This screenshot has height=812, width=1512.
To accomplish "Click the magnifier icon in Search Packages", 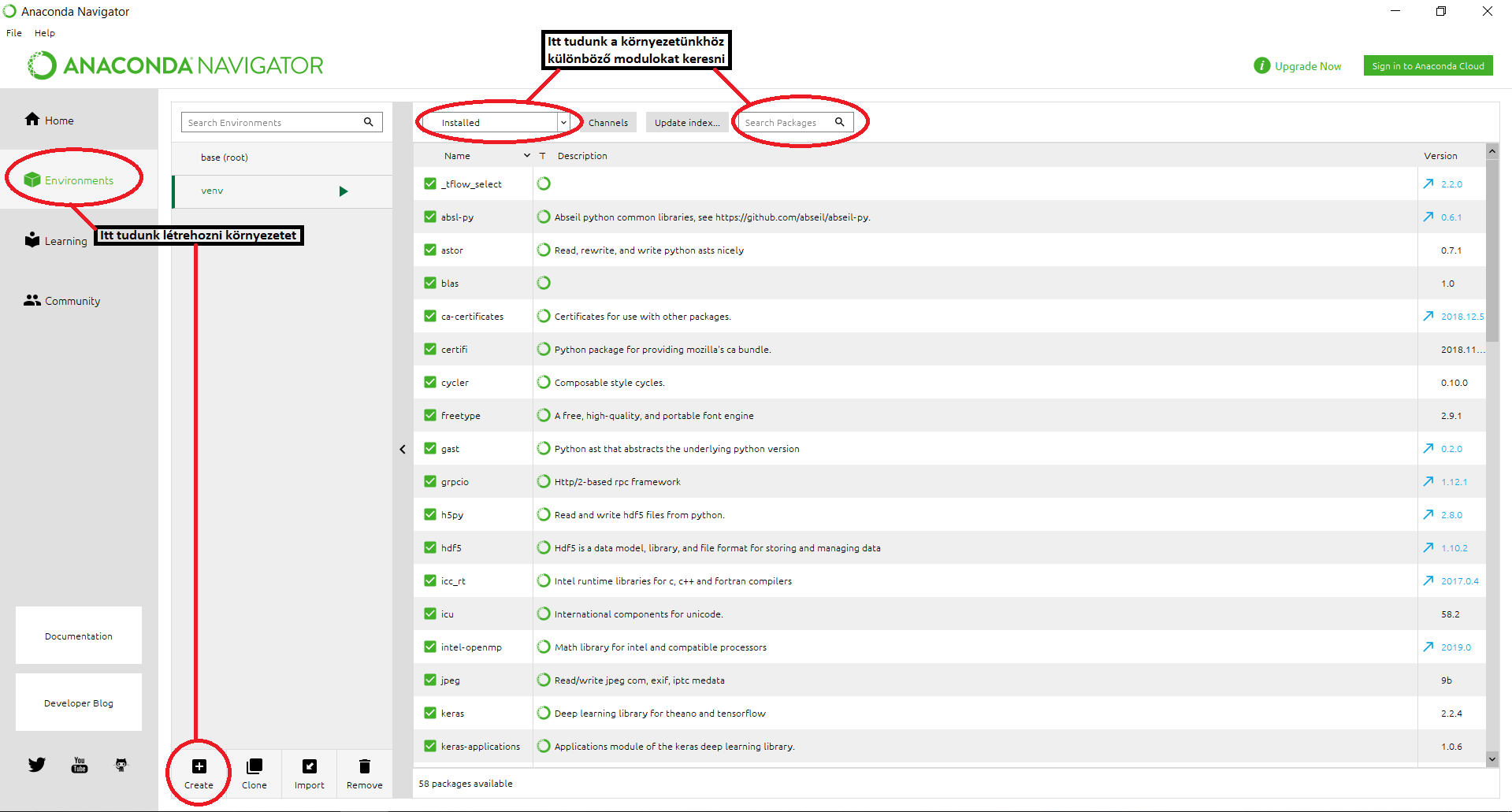I will [840, 122].
